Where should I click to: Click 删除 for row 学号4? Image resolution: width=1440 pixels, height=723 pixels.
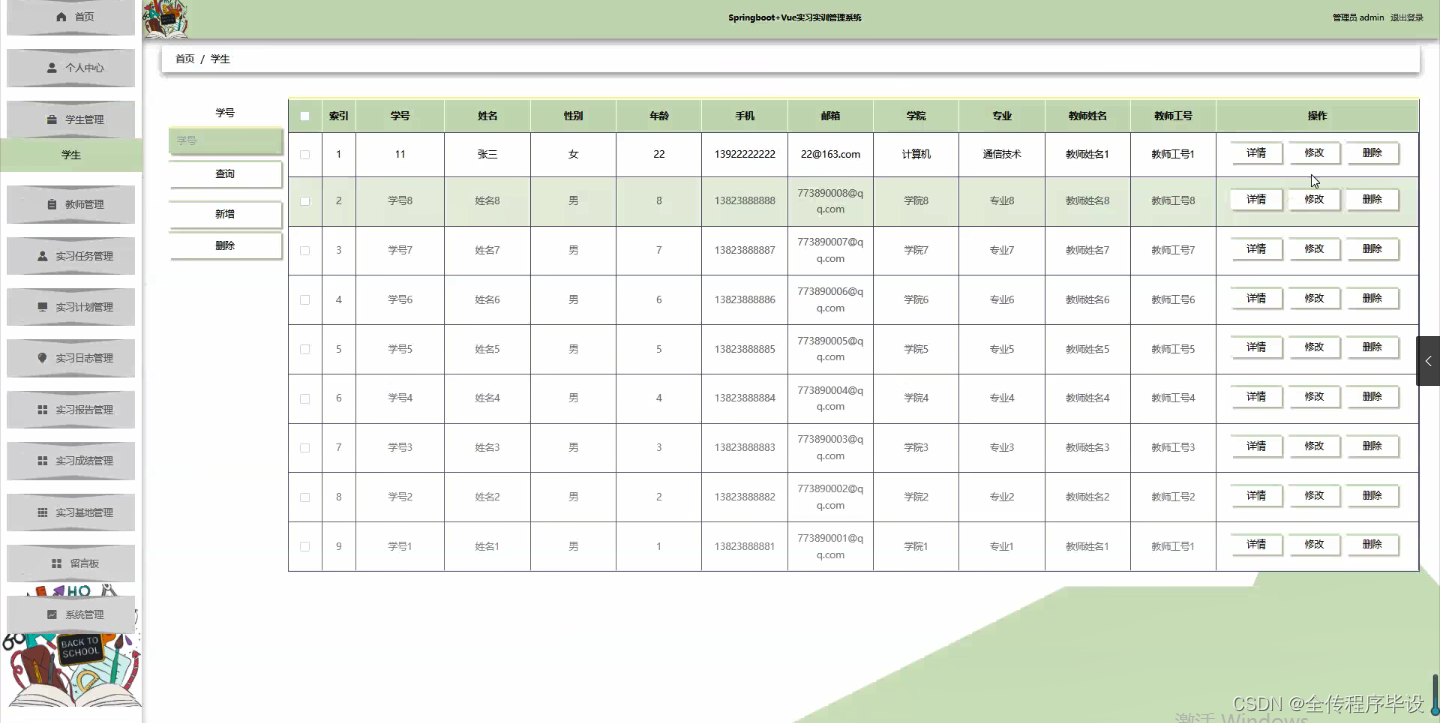pyautogui.click(x=1372, y=397)
